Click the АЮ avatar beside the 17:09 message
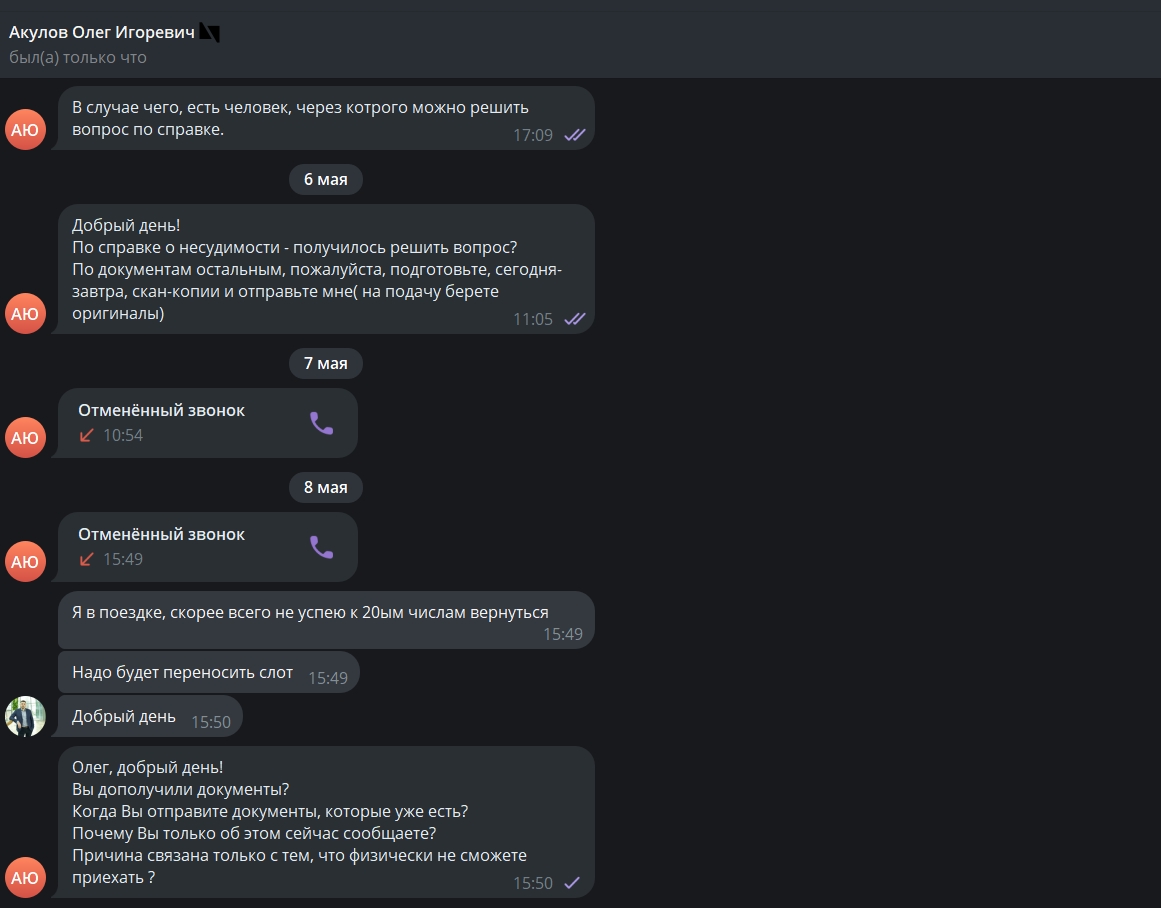Screen dimensions: 1161x908 [x=25, y=130]
